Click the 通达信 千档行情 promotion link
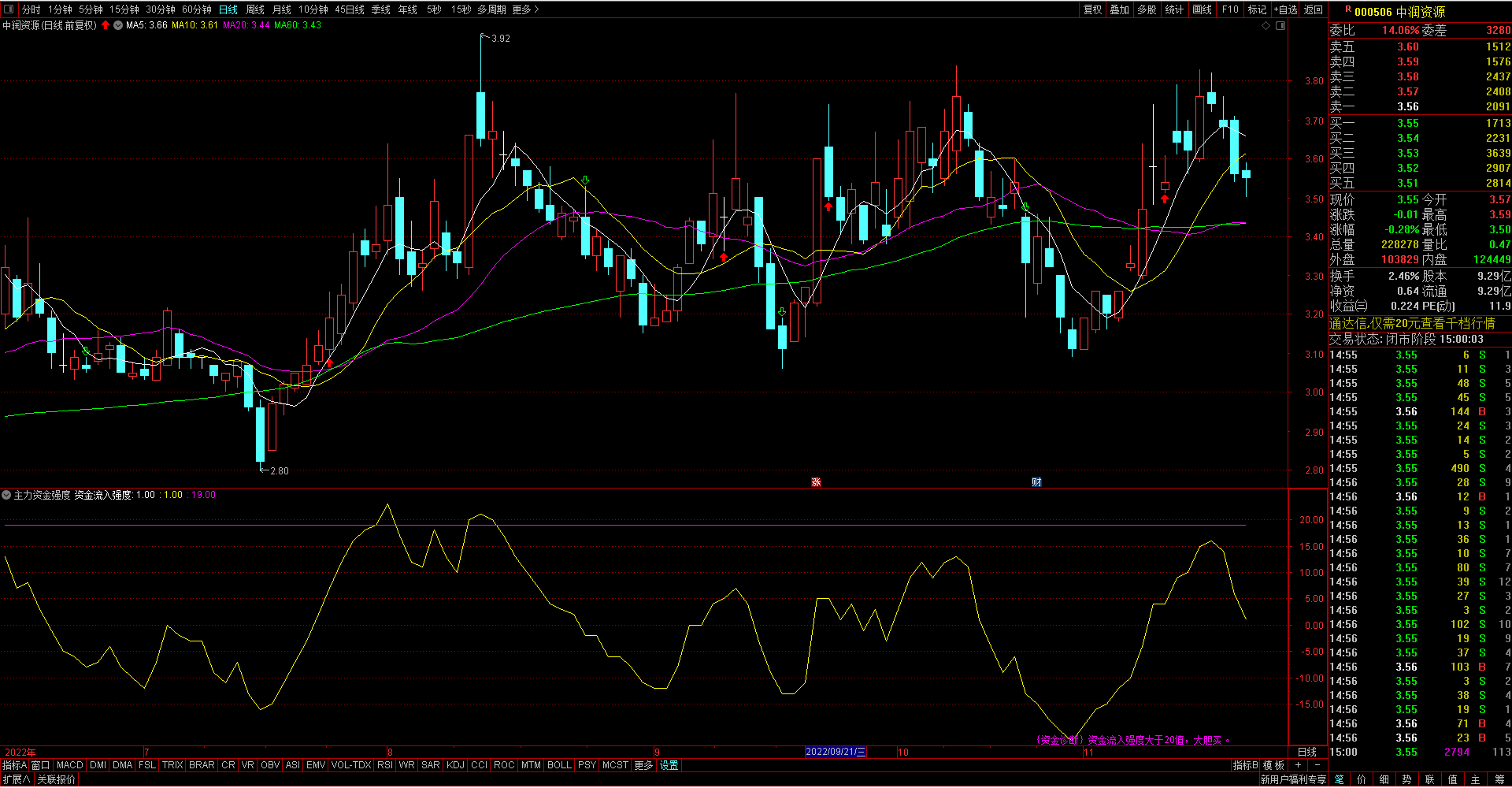The image size is (1512, 788). (x=1412, y=323)
